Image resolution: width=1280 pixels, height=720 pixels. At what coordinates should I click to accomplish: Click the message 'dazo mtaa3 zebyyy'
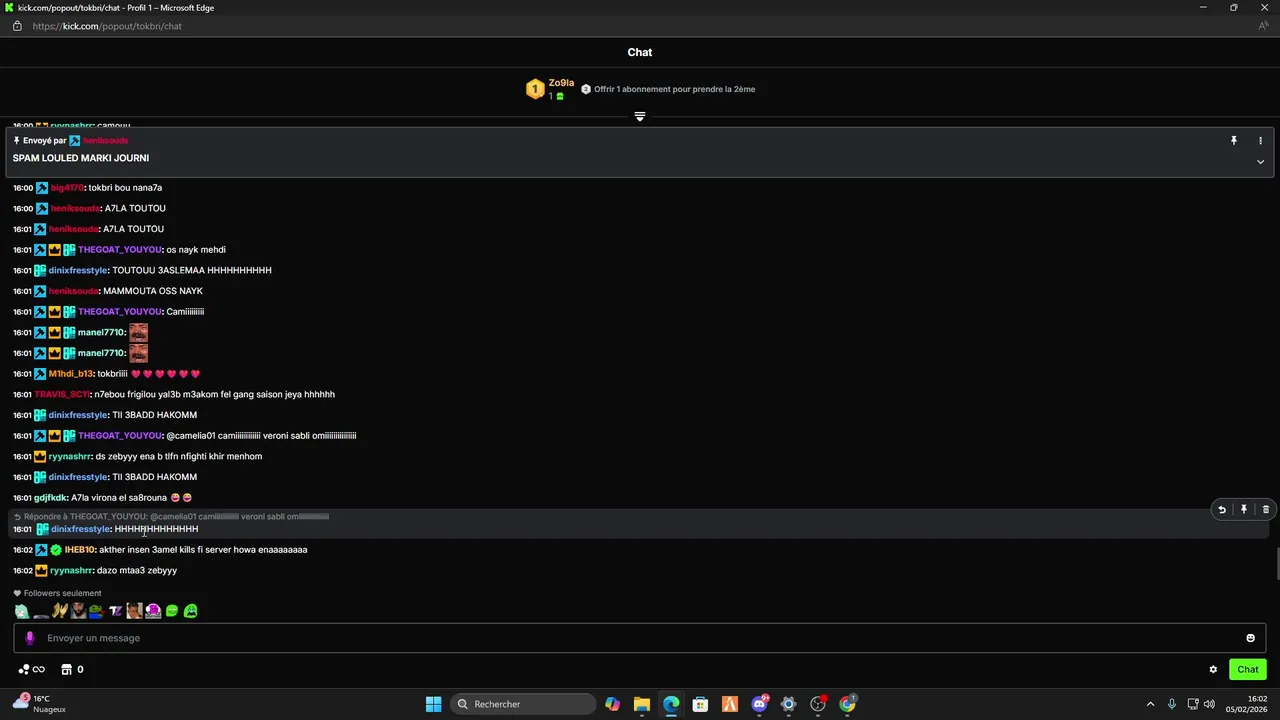(137, 571)
